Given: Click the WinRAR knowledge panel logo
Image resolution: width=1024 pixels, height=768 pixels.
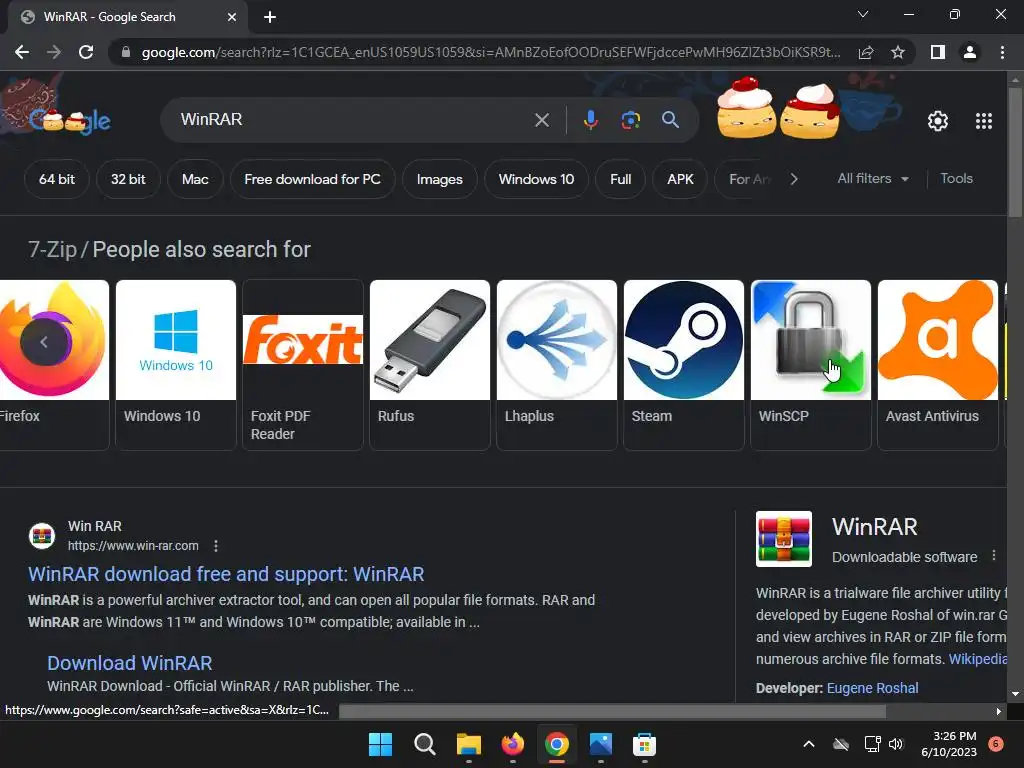Looking at the screenshot, I should [x=784, y=539].
